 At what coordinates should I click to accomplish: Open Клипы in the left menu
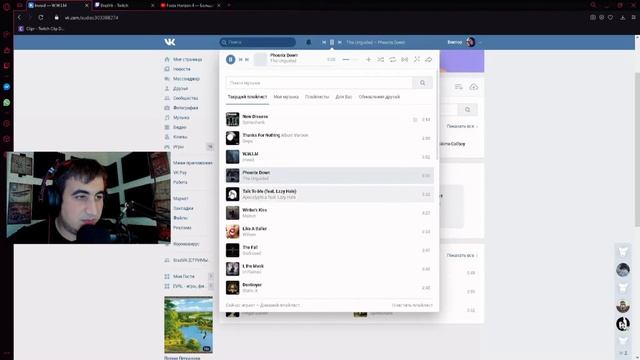[x=180, y=137]
